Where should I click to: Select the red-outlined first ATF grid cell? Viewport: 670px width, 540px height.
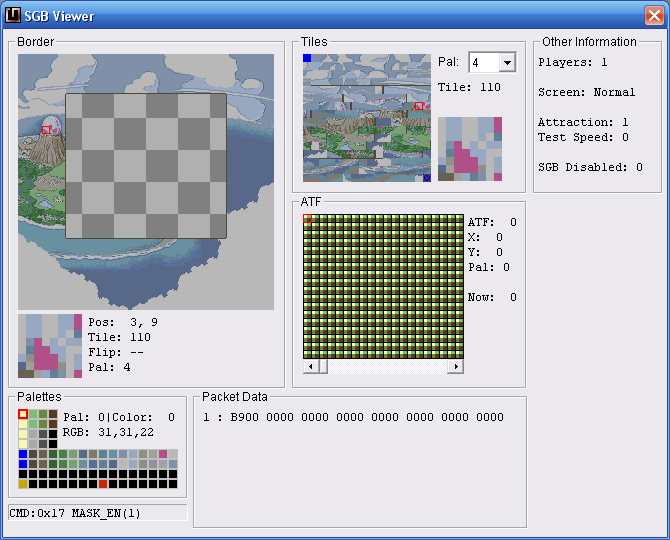pyautogui.click(x=307, y=218)
